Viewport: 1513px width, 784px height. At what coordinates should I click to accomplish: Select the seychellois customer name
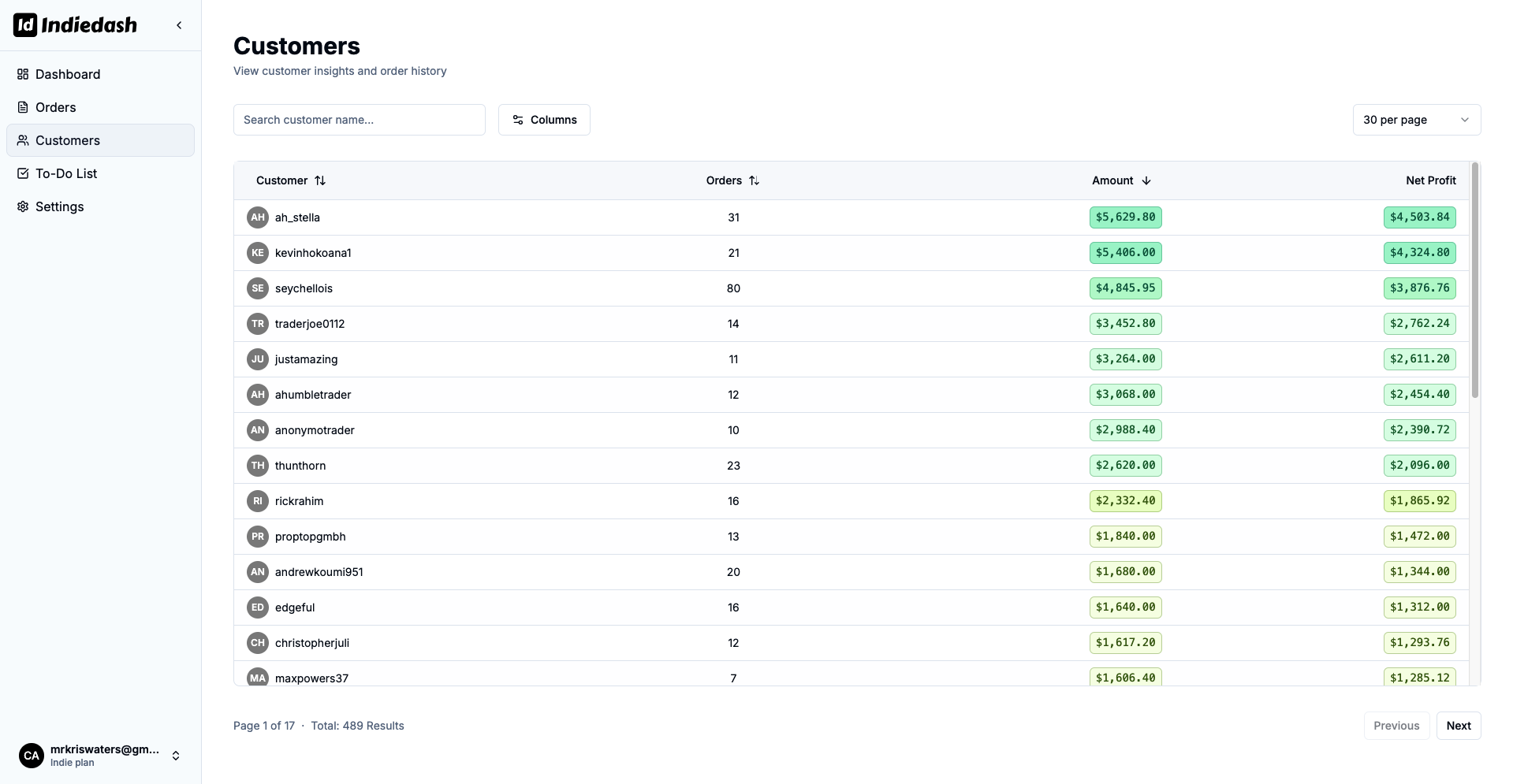[304, 288]
